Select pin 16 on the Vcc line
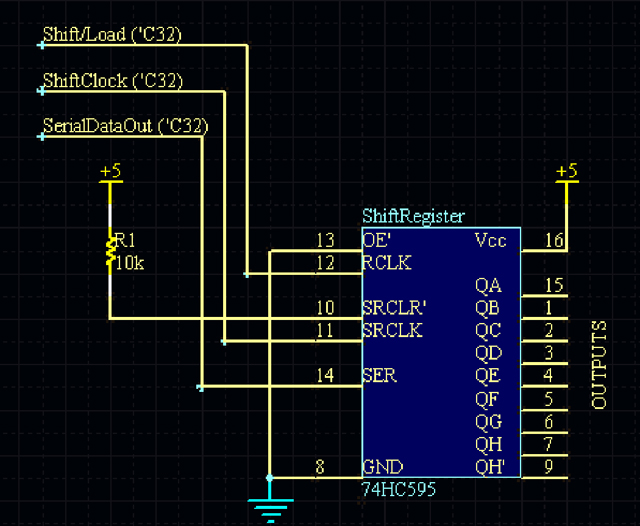Image resolution: width=640 pixels, height=526 pixels. coord(554,240)
